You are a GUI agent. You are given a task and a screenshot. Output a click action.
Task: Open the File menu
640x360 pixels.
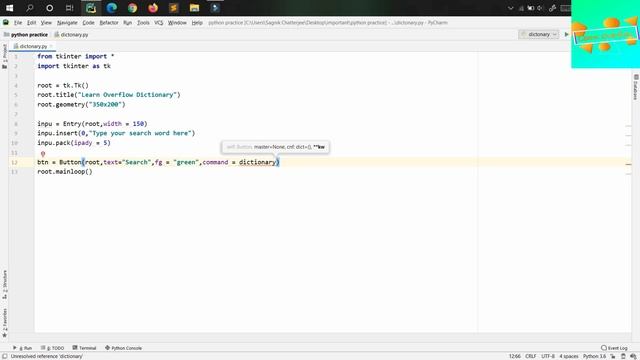pyautogui.click(x=18, y=23)
